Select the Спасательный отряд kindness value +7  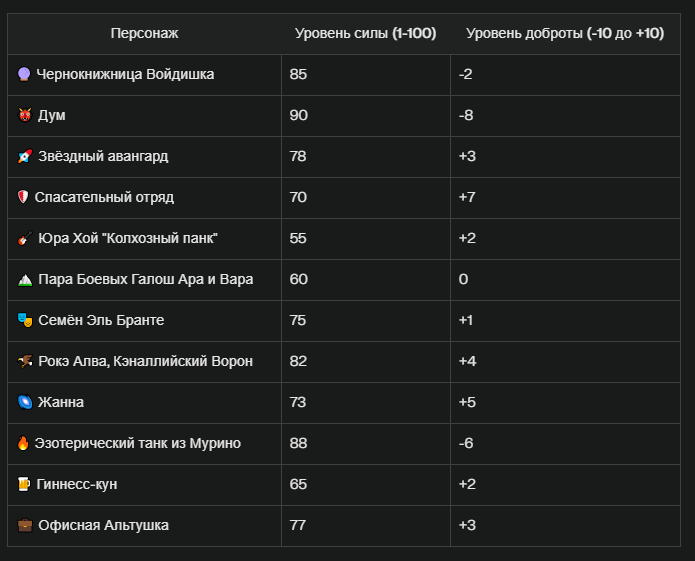pyautogui.click(x=467, y=197)
